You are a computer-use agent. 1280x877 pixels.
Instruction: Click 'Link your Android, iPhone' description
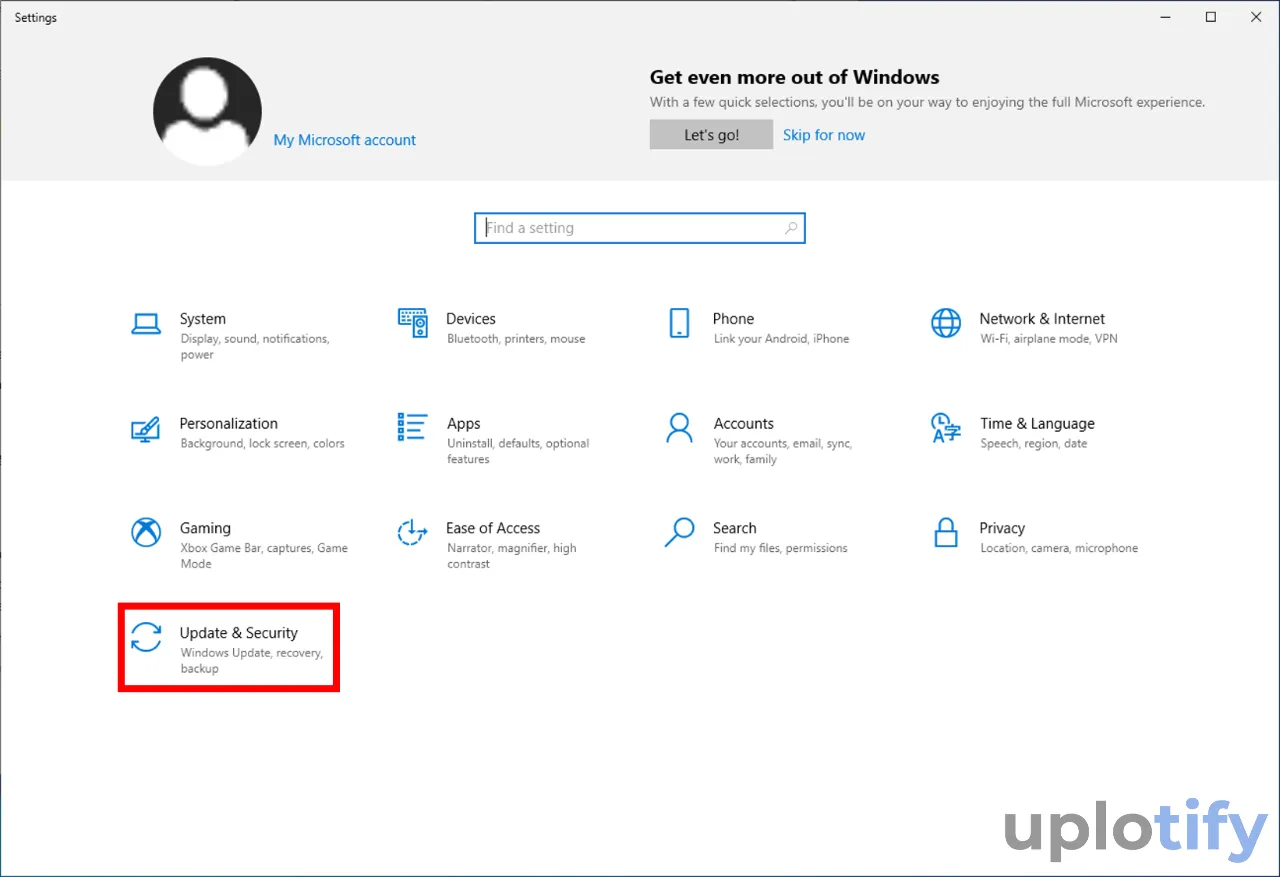pyautogui.click(x=782, y=339)
